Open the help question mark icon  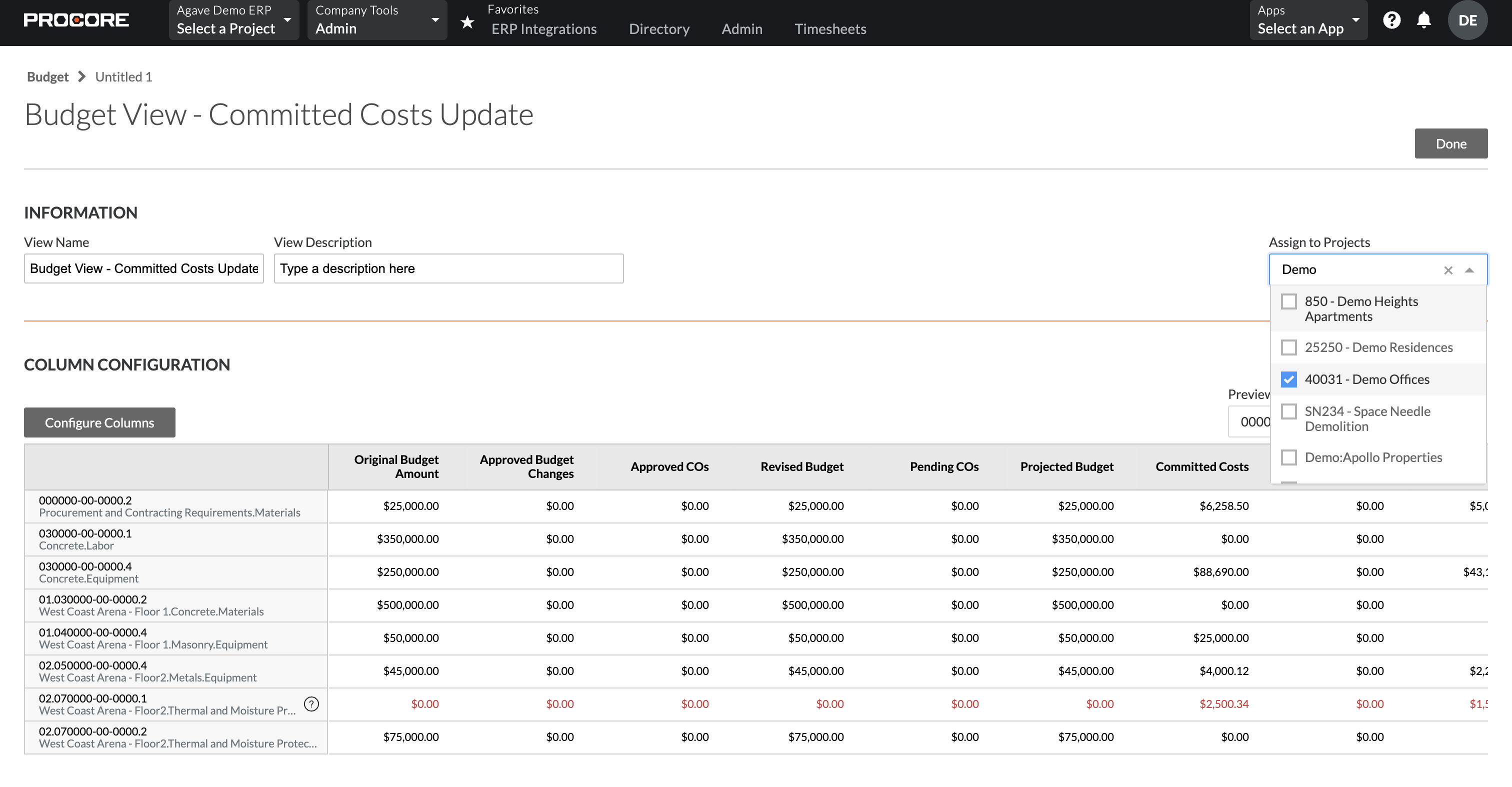pos(1391,20)
